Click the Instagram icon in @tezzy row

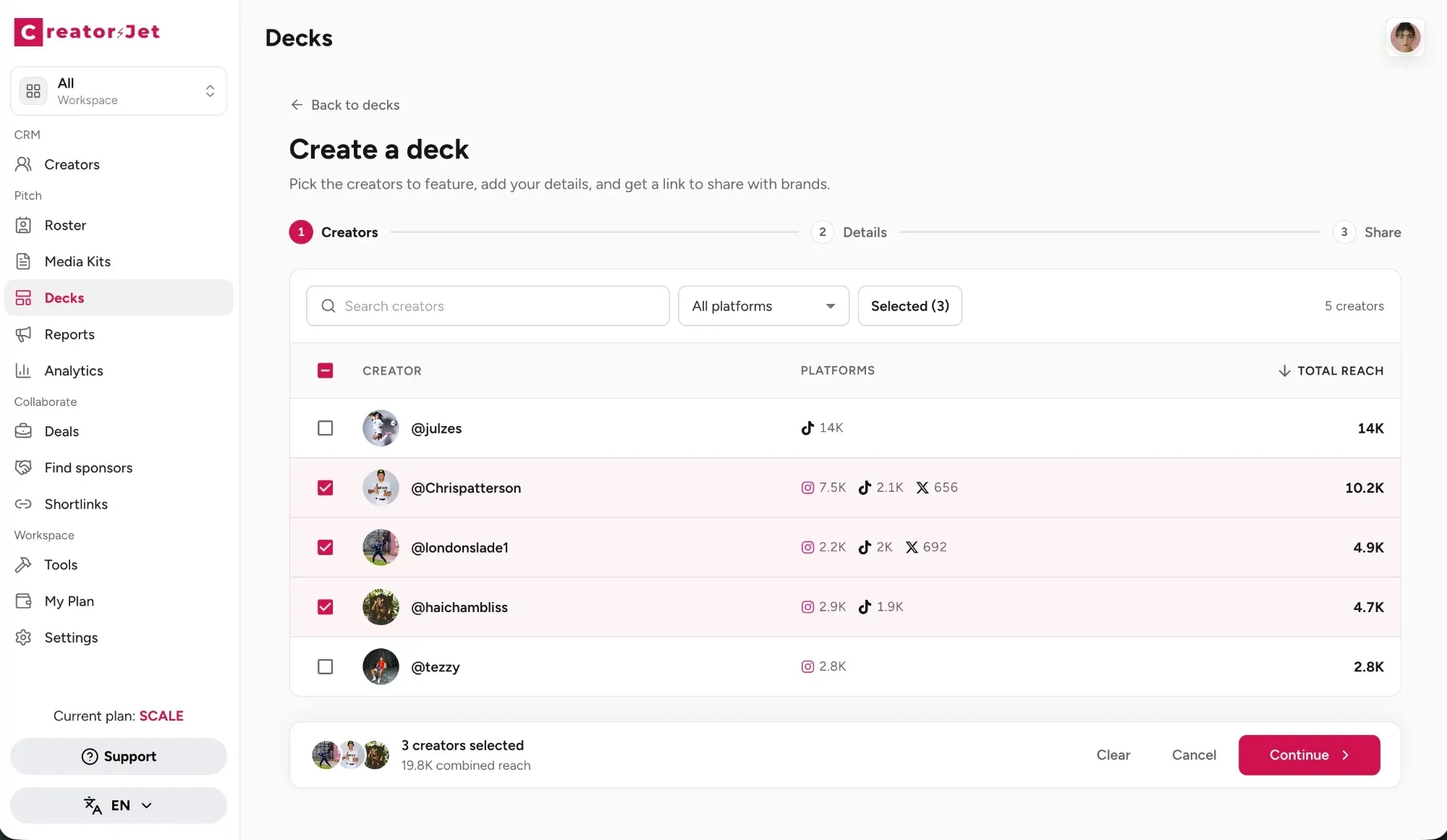click(807, 666)
